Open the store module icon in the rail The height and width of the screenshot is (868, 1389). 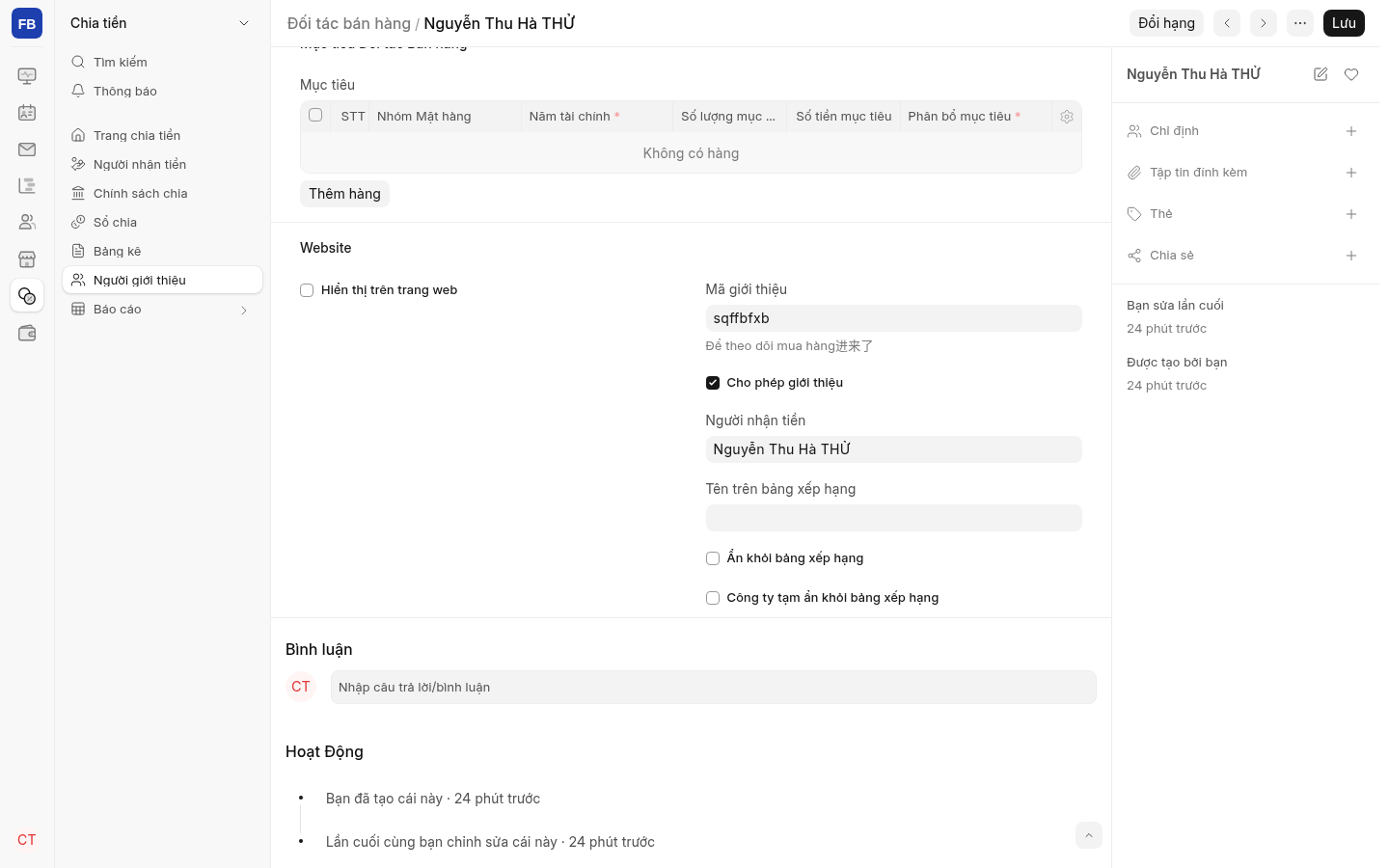pyautogui.click(x=27, y=259)
